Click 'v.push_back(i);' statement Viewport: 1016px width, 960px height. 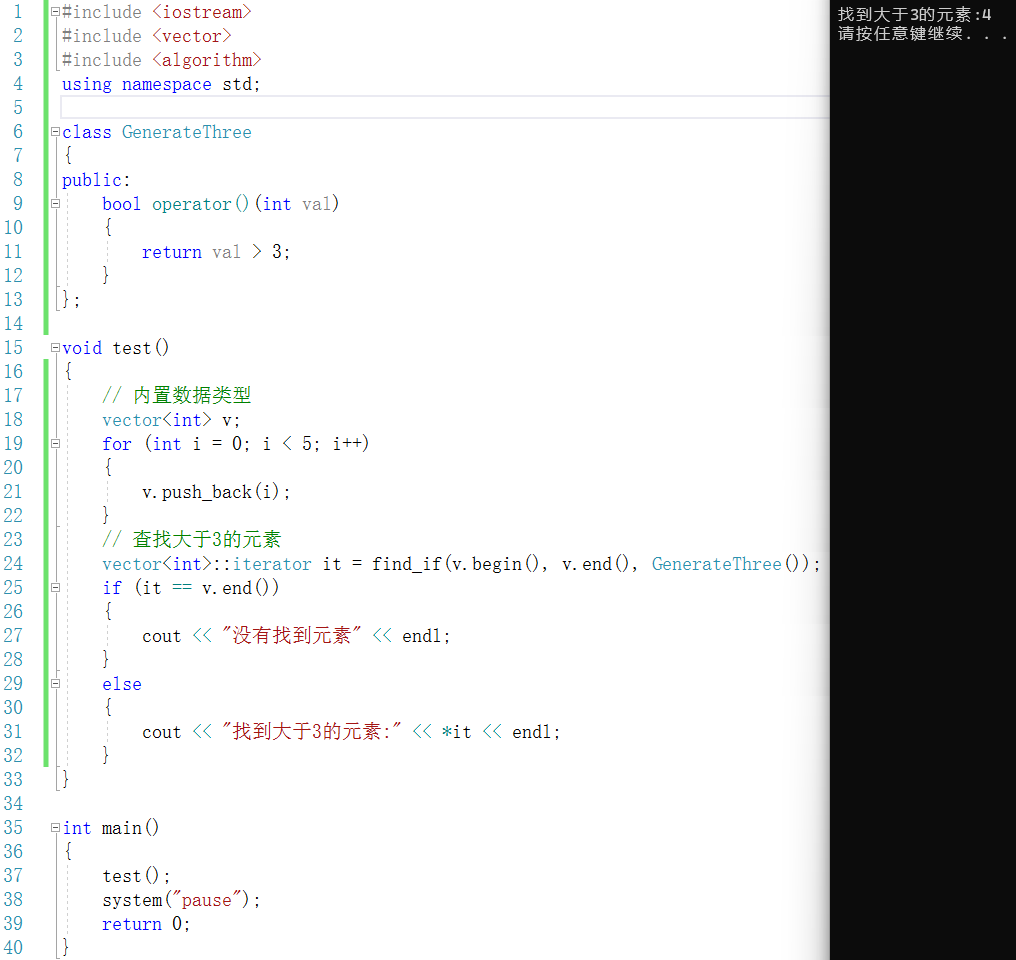(x=216, y=492)
